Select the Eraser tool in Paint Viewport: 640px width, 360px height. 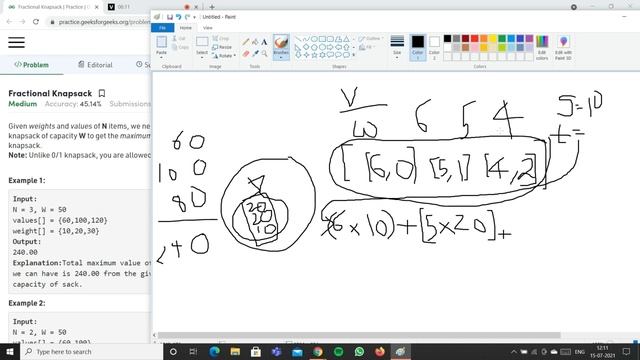click(245, 53)
